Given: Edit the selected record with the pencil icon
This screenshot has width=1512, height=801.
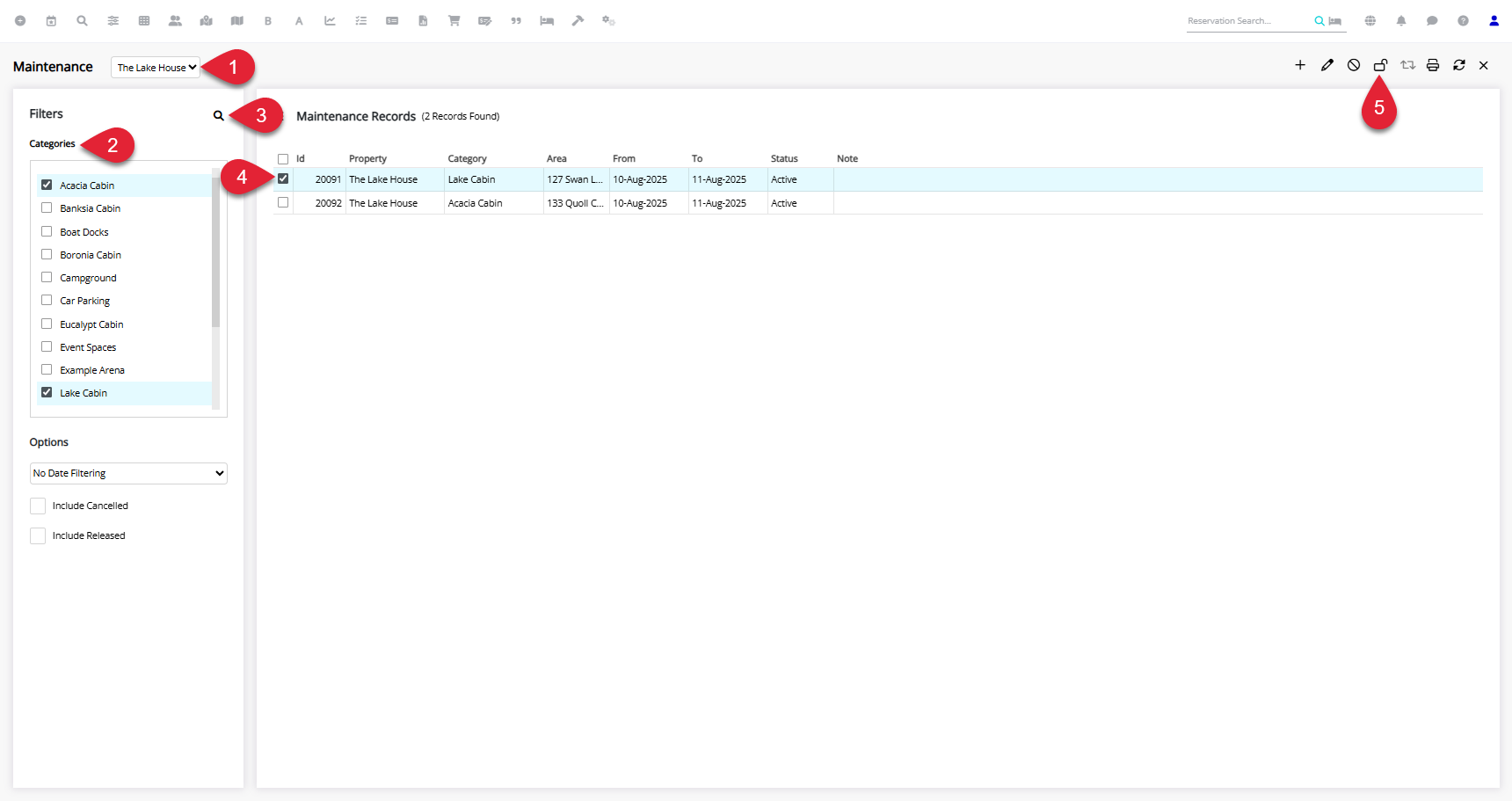Looking at the screenshot, I should (x=1327, y=65).
